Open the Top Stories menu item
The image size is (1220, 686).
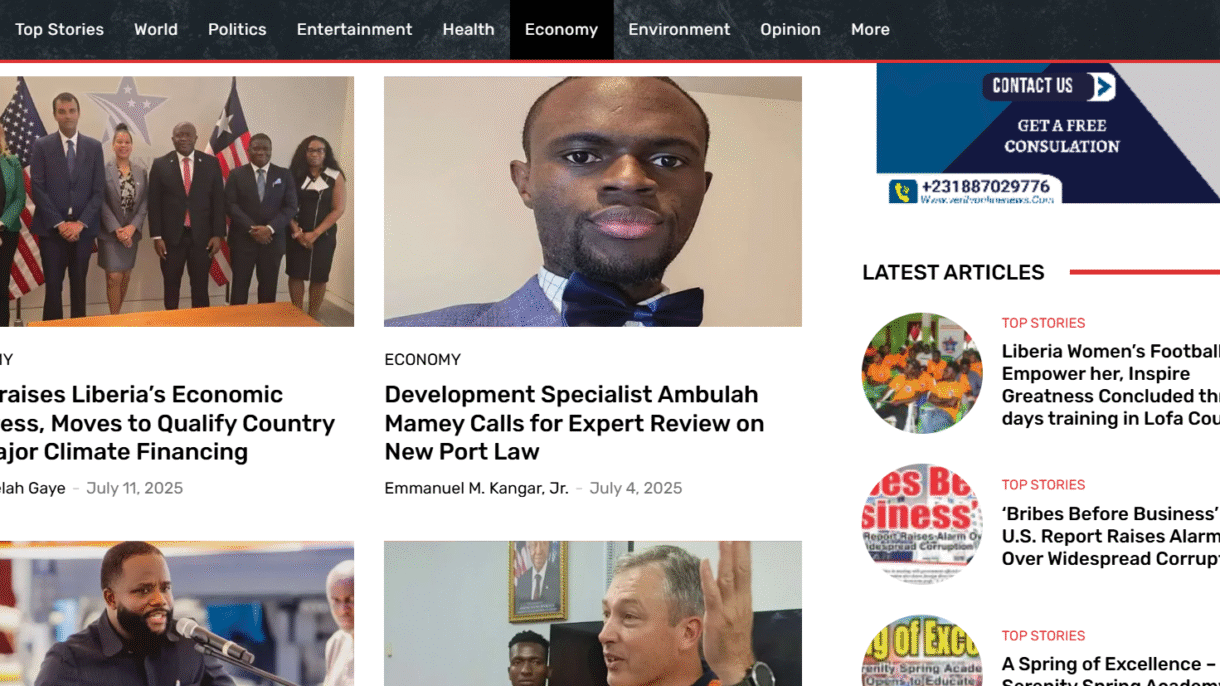[x=59, y=29]
